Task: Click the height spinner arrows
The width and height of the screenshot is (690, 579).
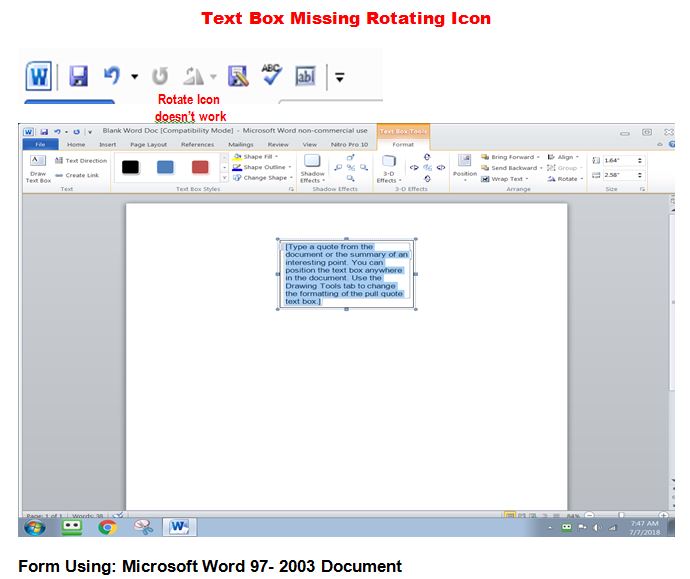Action: [640, 161]
